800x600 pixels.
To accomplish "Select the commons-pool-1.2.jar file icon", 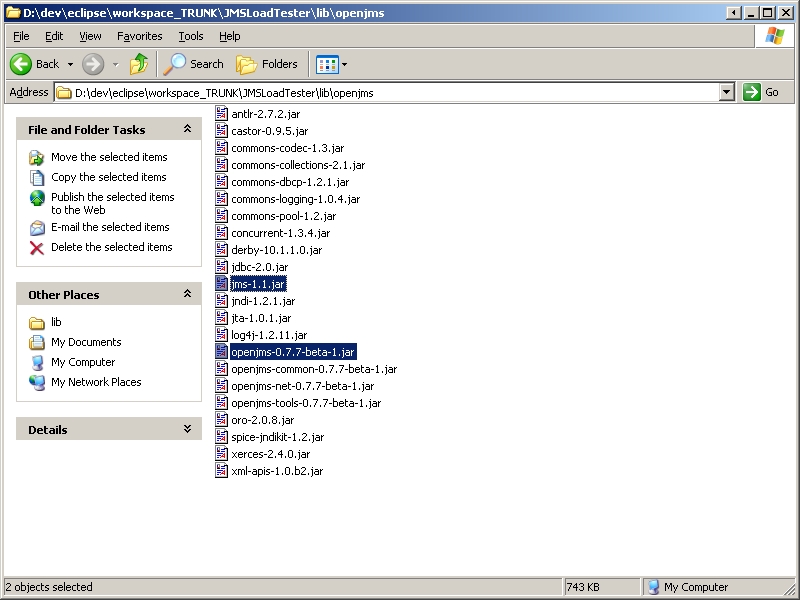I will 221,215.
